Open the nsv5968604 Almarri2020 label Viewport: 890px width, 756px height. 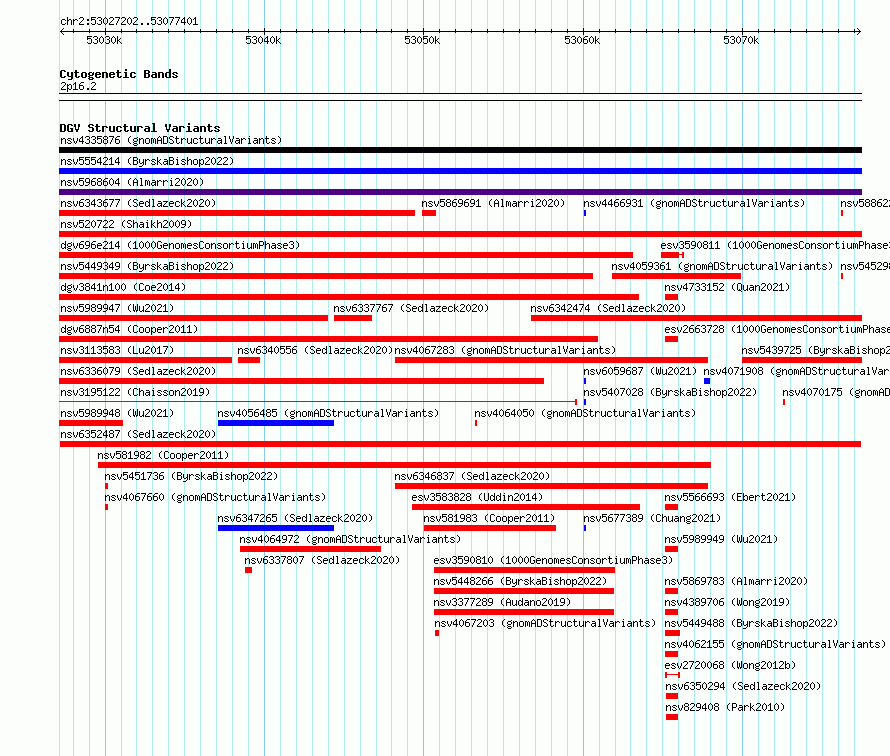click(x=132, y=182)
